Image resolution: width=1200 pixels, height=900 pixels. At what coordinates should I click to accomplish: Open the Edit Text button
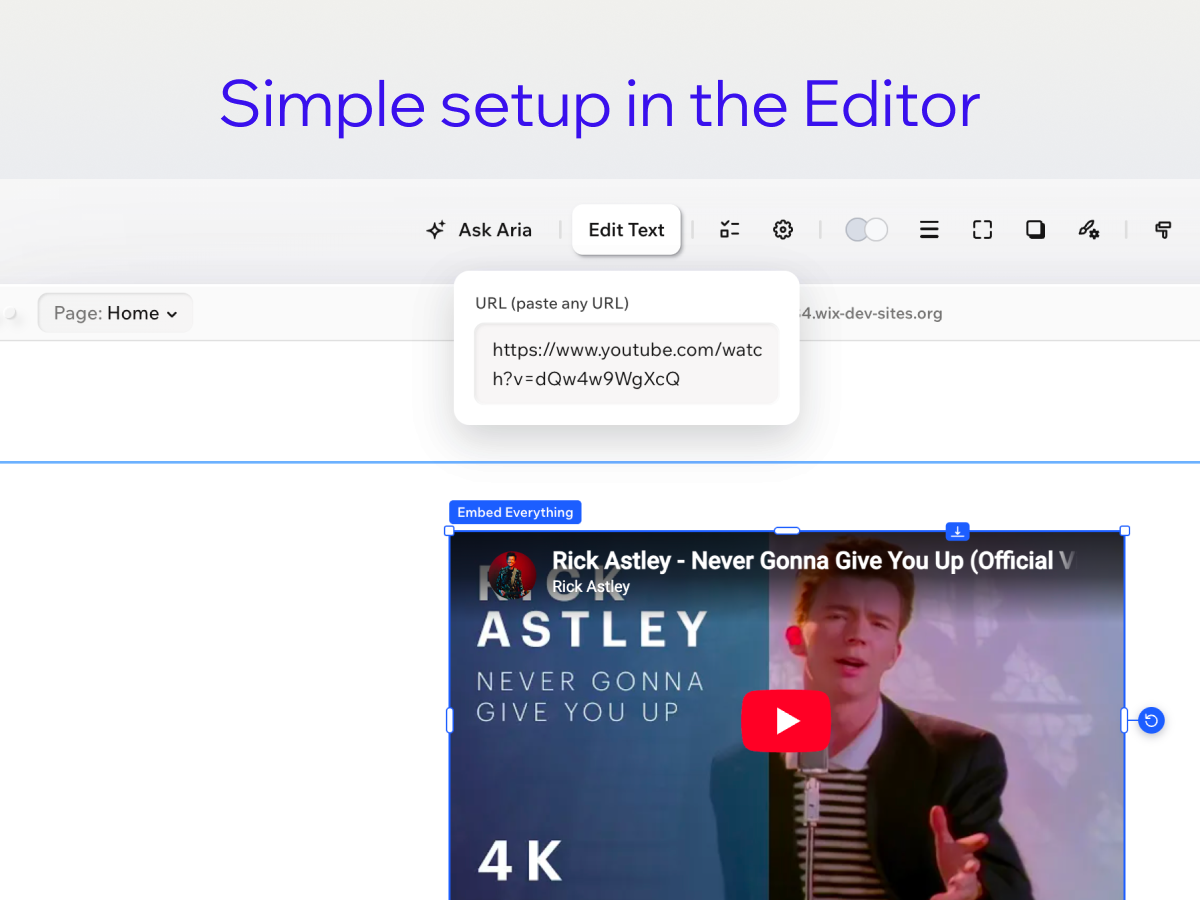coord(626,230)
